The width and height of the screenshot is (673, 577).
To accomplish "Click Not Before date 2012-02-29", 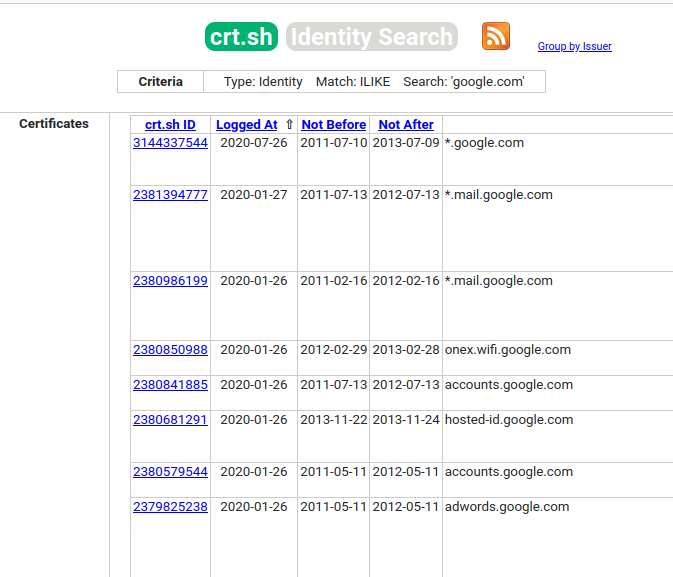I will [x=333, y=349].
